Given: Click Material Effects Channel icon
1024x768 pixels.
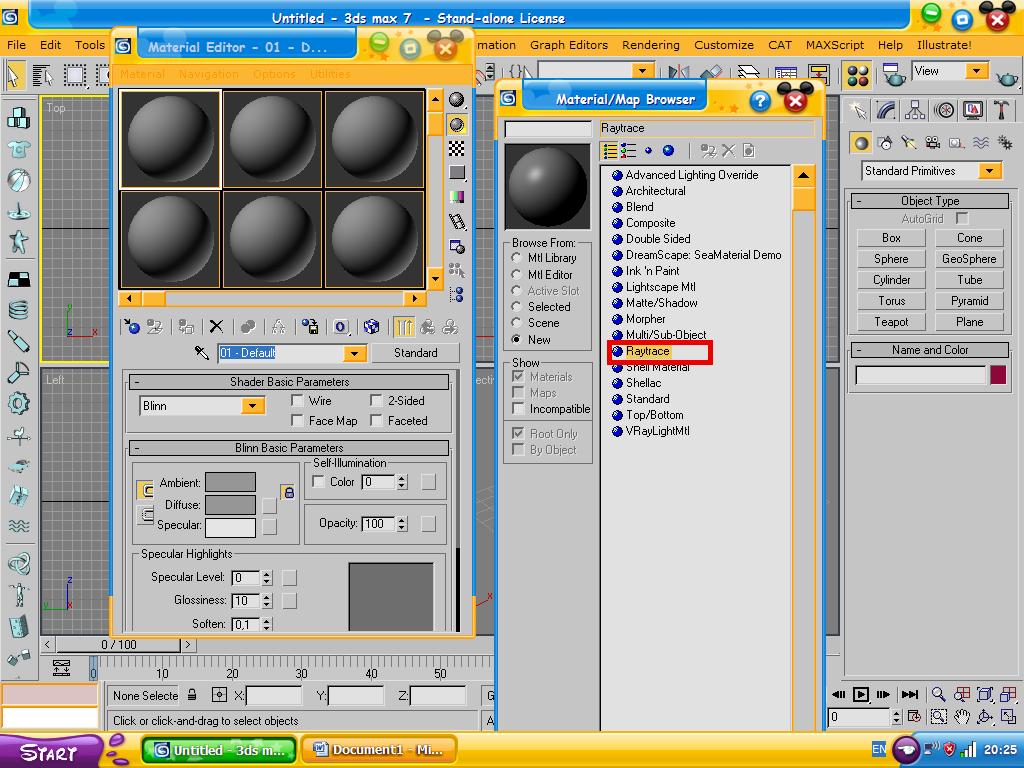Looking at the screenshot, I should pyautogui.click(x=341, y=327).
